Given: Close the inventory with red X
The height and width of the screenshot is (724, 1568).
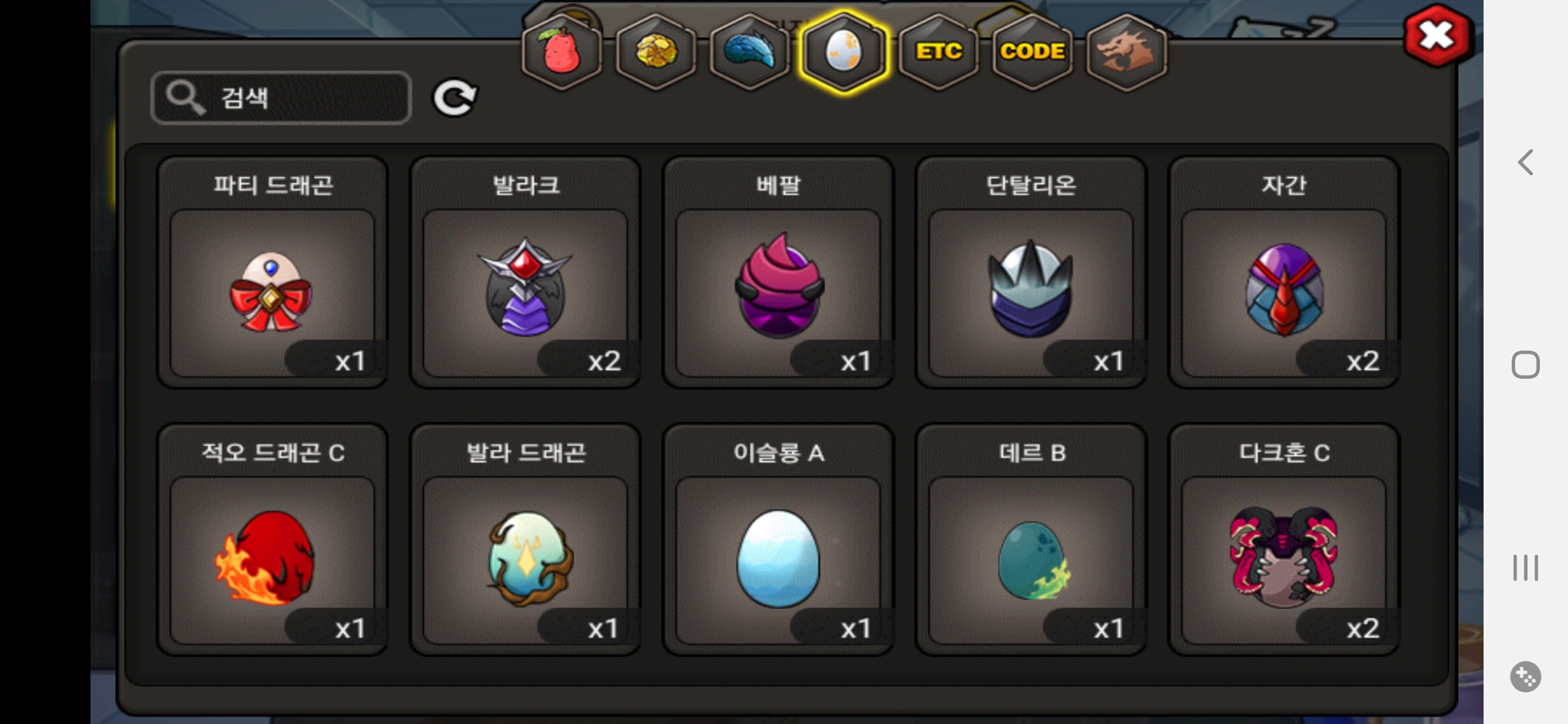Looking at the screenshot, I should pyautogui.click(x=1437, y=36).
